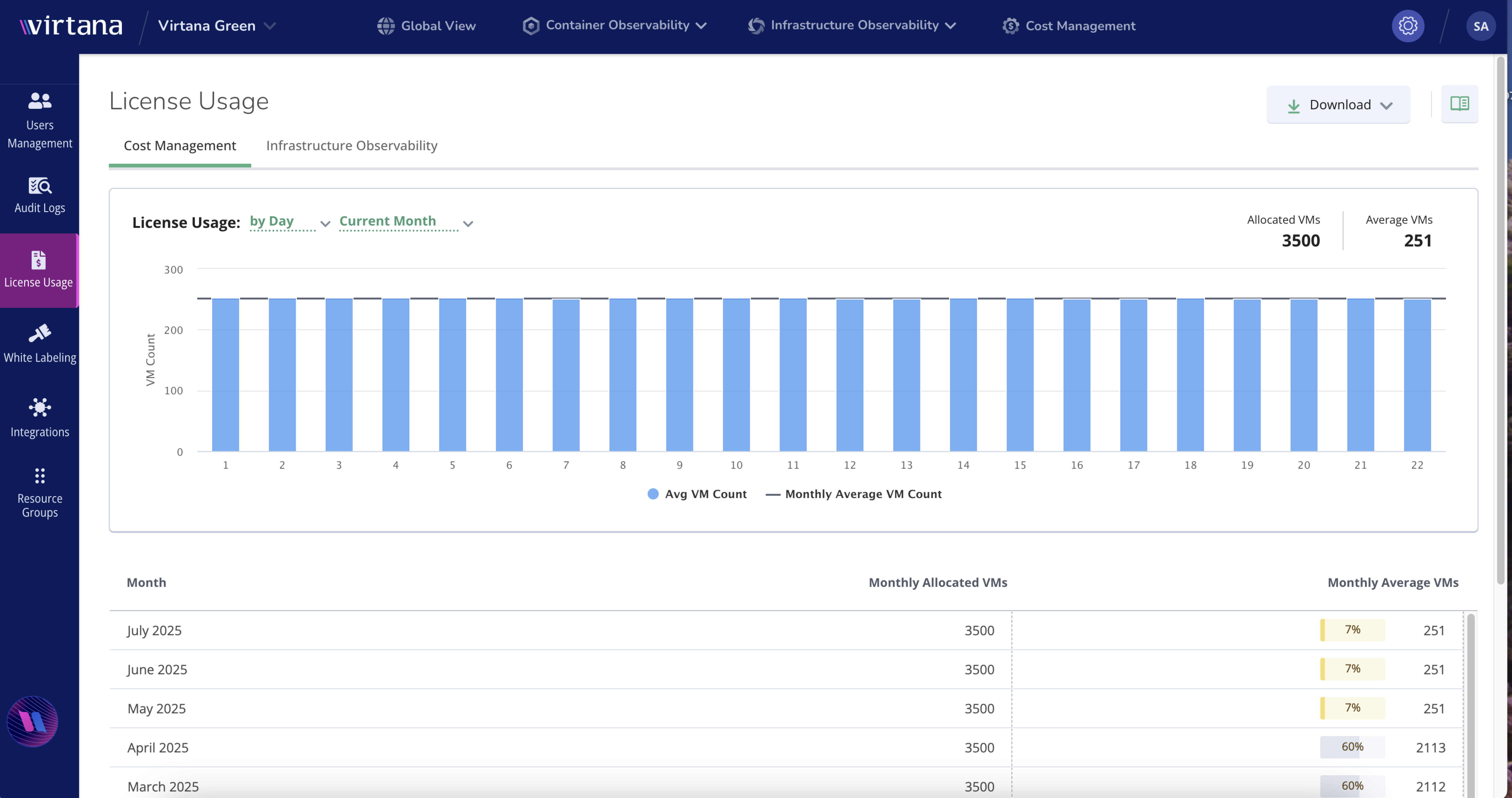Click Average VMs 251 summary value
This screenshot has width=1512, height=798.
(x=1418, y=241)
